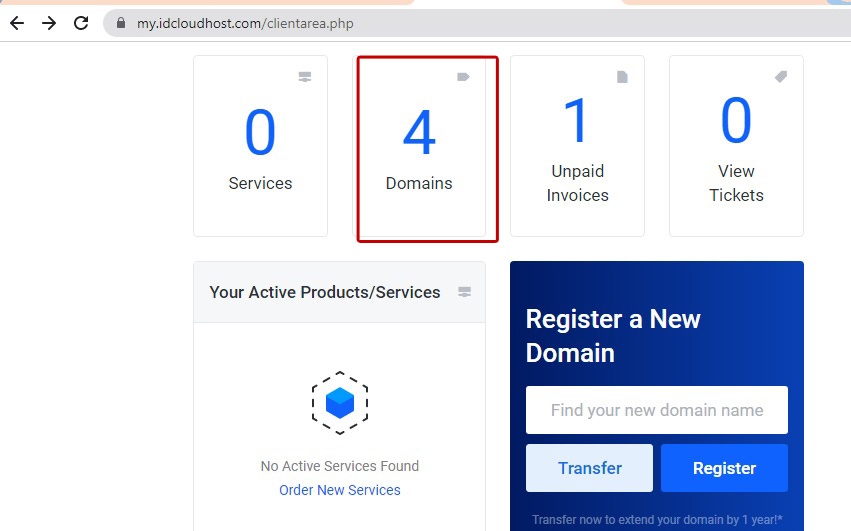The height and width of the screenshot is (531, 851).
Task: Click the browser forward arrow
Action: tap(49, 23)
